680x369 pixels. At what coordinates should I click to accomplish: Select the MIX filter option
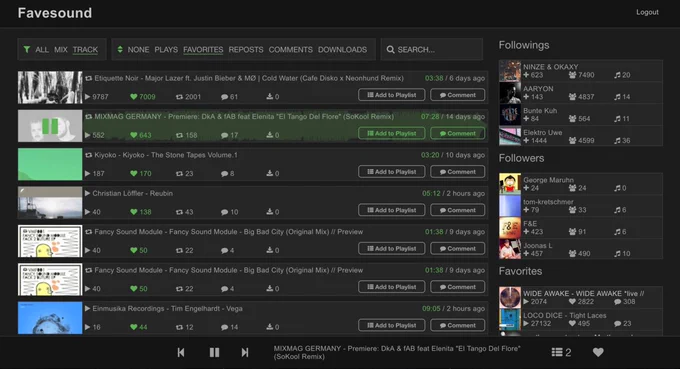coord(61,49)
